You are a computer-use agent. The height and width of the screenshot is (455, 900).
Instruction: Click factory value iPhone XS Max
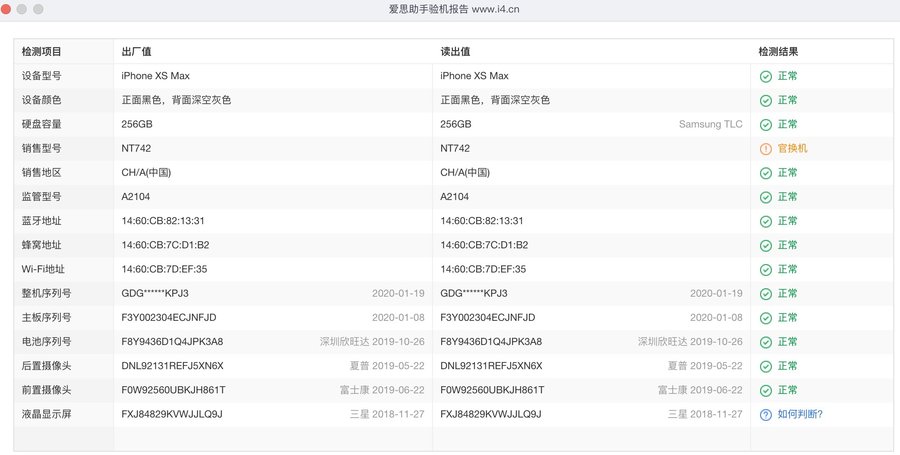[156, 76]
